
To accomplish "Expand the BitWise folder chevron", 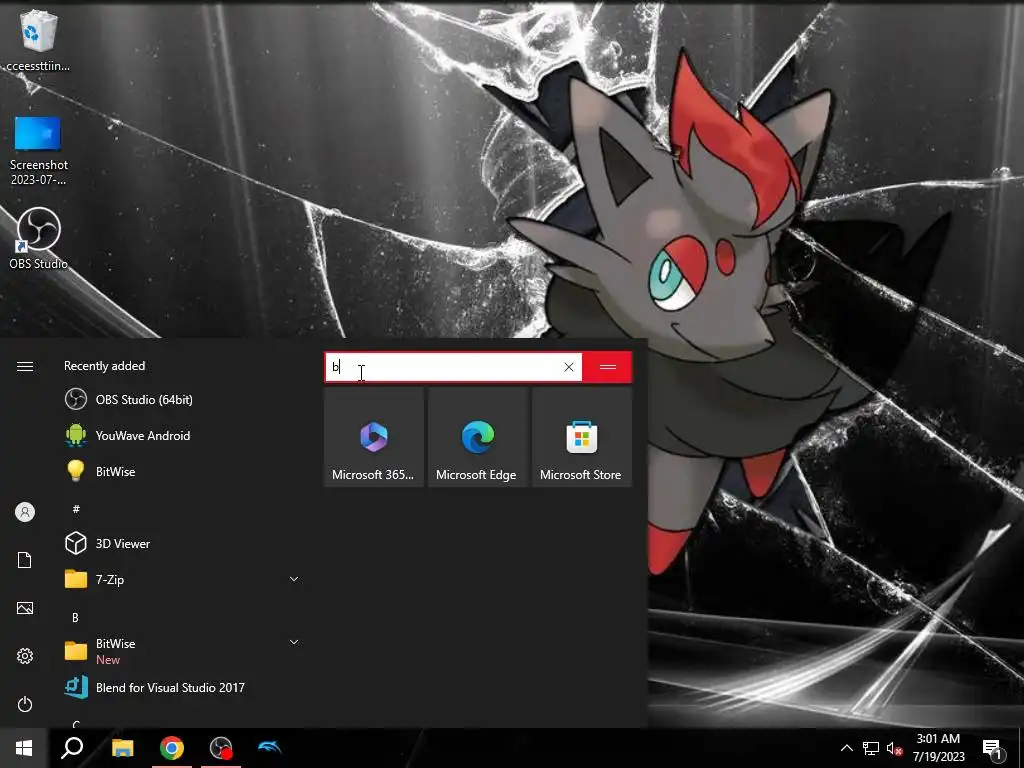I will coord(294,643).
